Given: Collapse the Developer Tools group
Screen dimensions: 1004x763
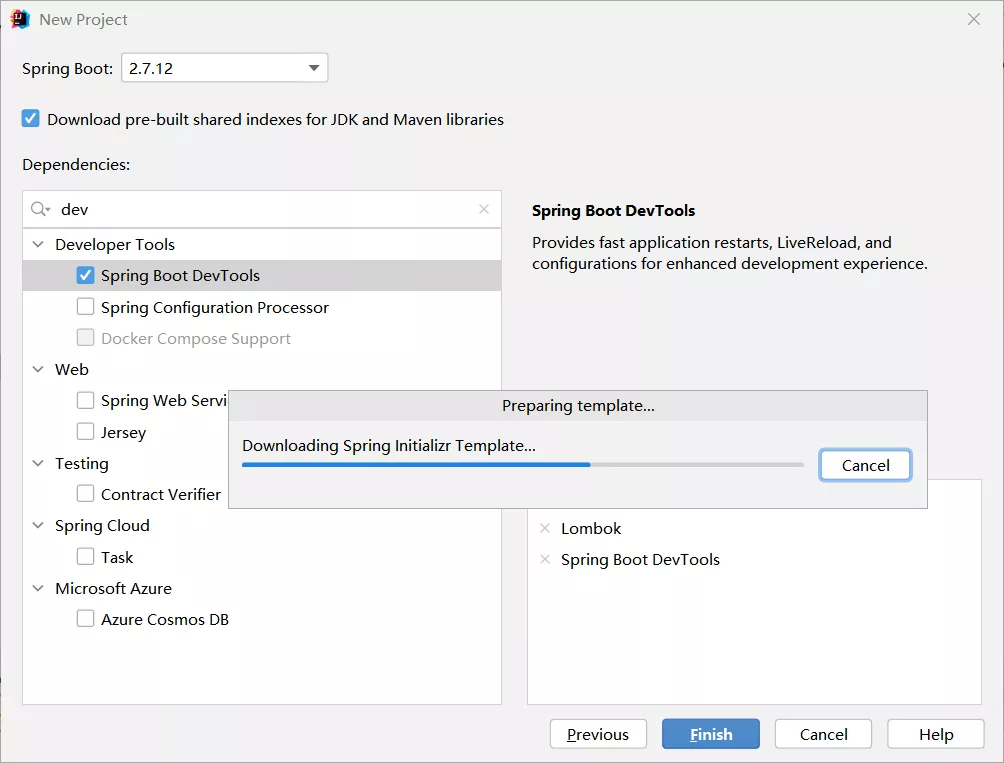Looking at the screenshot, I should (x=38, y=244).
